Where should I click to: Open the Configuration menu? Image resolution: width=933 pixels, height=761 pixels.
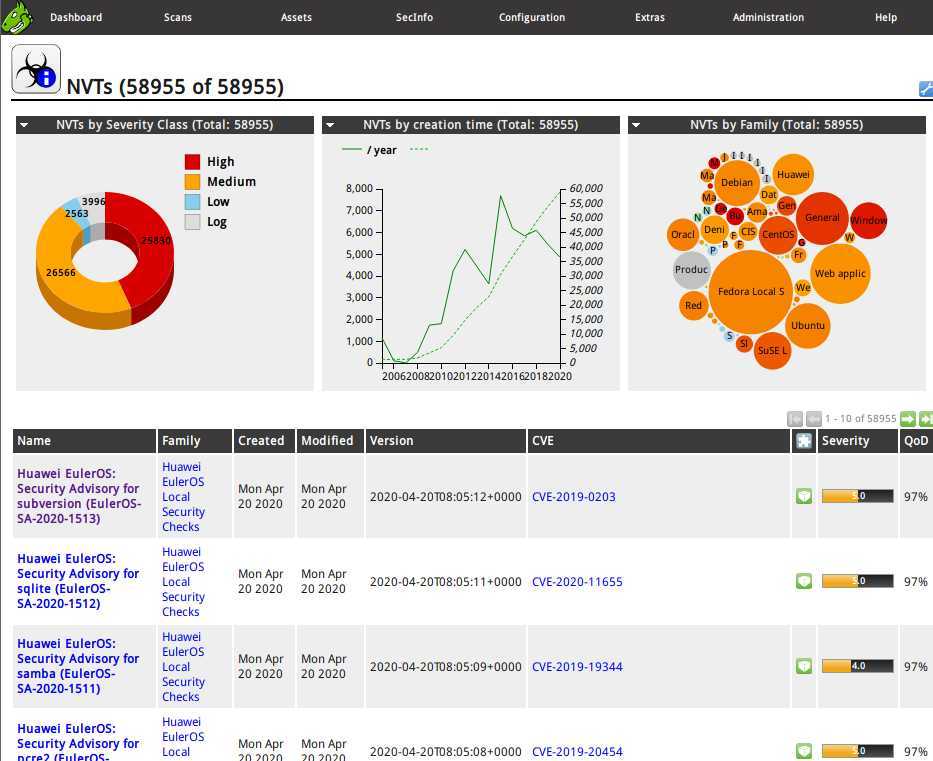point(532,17)
